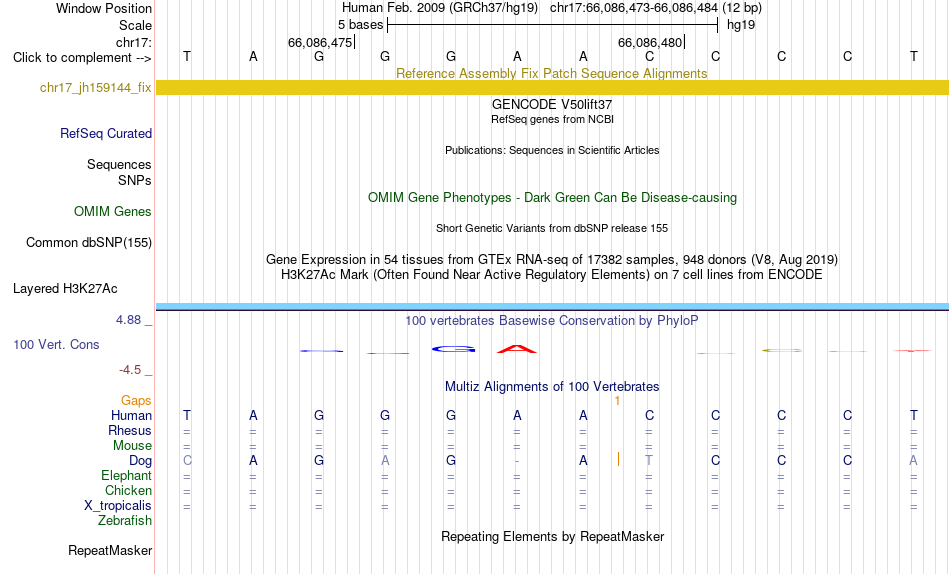Select the Mouse alignment row label

coord(133,446)
